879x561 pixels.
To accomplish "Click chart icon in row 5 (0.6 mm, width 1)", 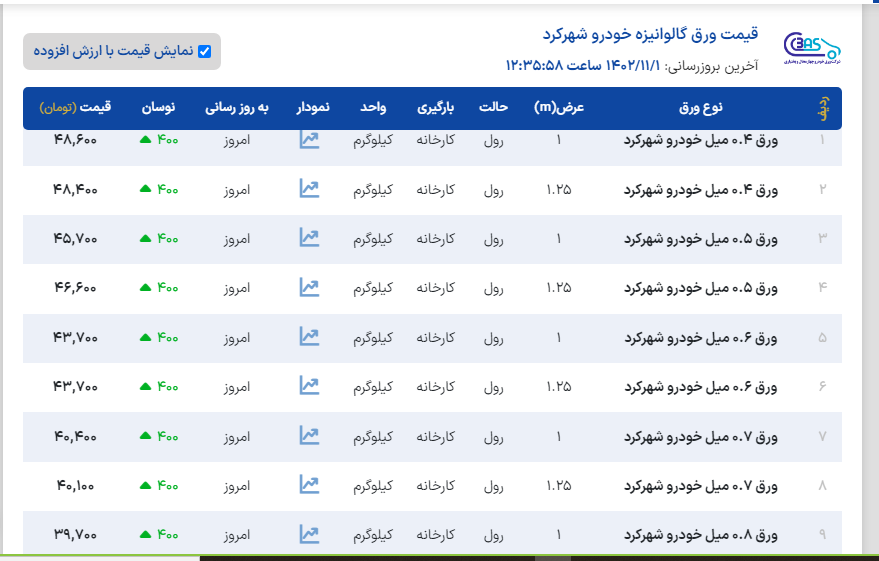I will [309, 337].
